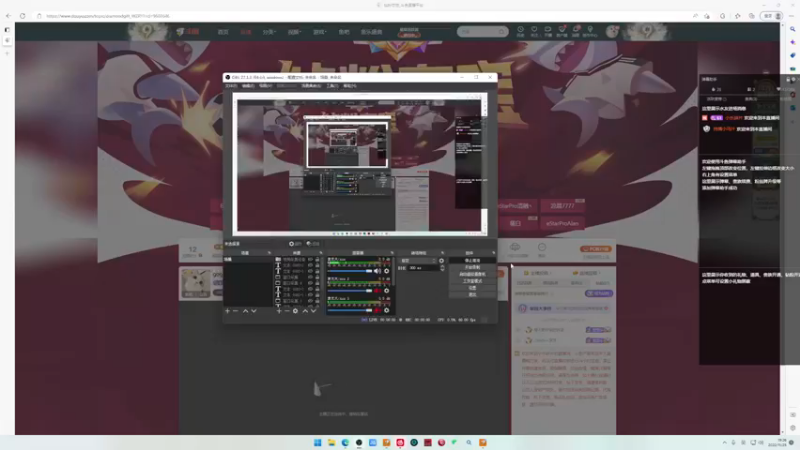Add a new scene with the plus icon
800x450 pixels.
point(228,311)
